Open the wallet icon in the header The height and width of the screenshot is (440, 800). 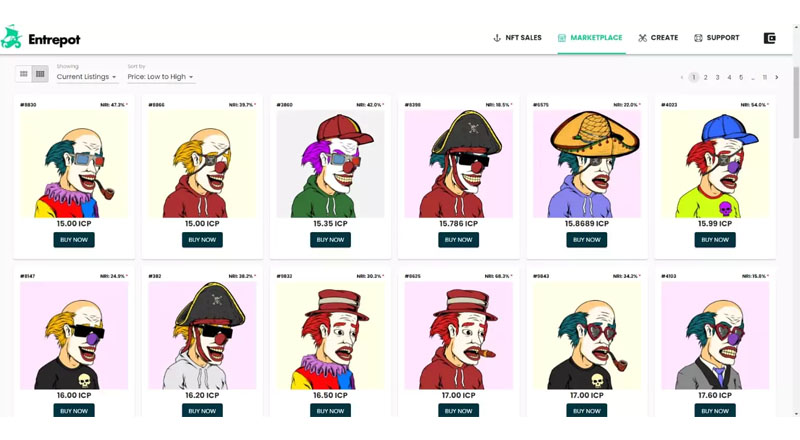tap(769, 38)
